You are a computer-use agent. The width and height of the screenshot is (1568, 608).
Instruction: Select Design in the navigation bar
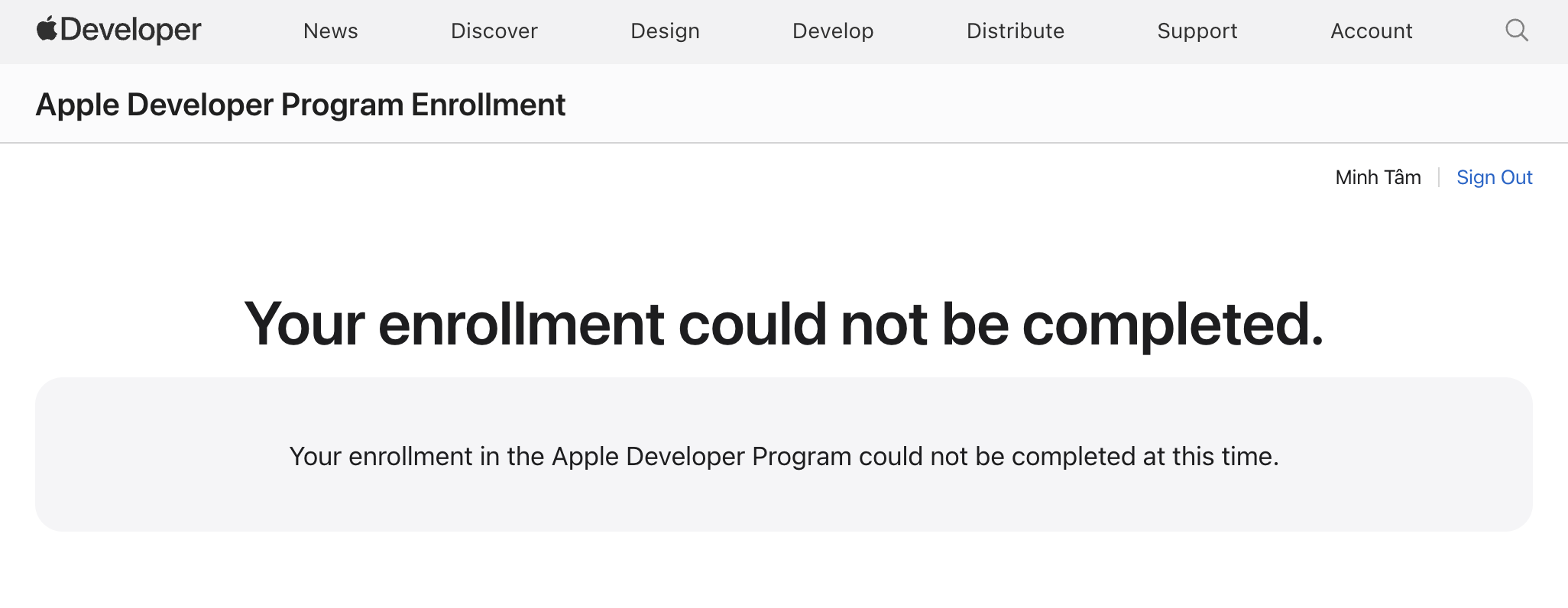pos(665,31)
